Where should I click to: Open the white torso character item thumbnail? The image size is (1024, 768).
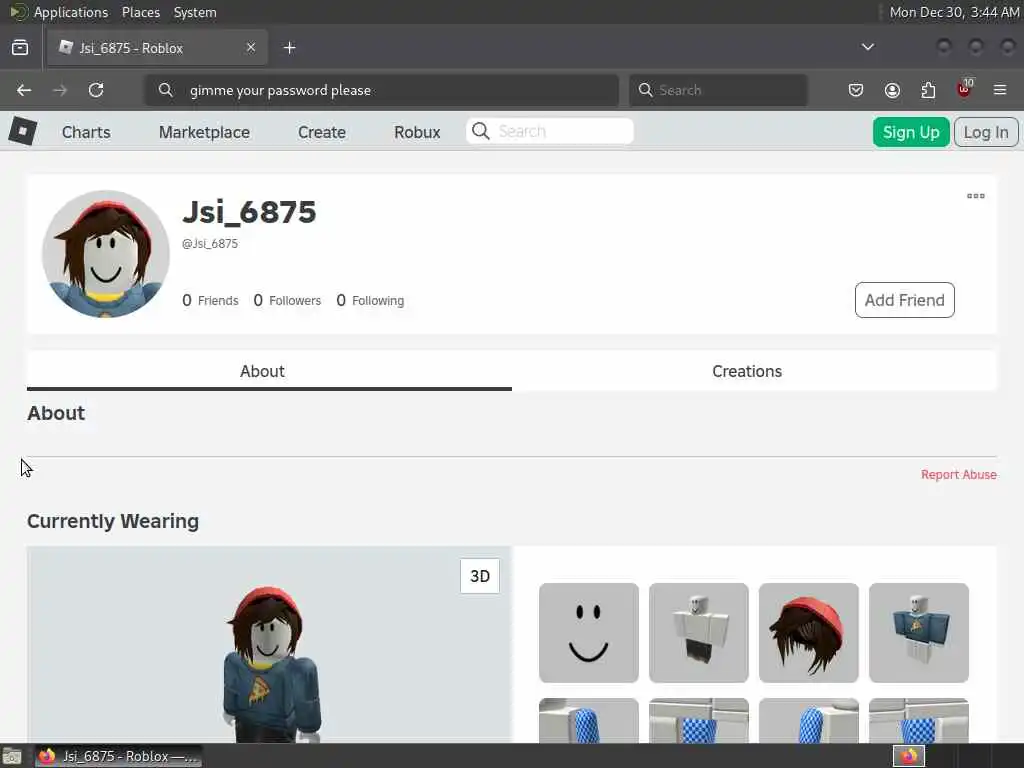(699, 633)
